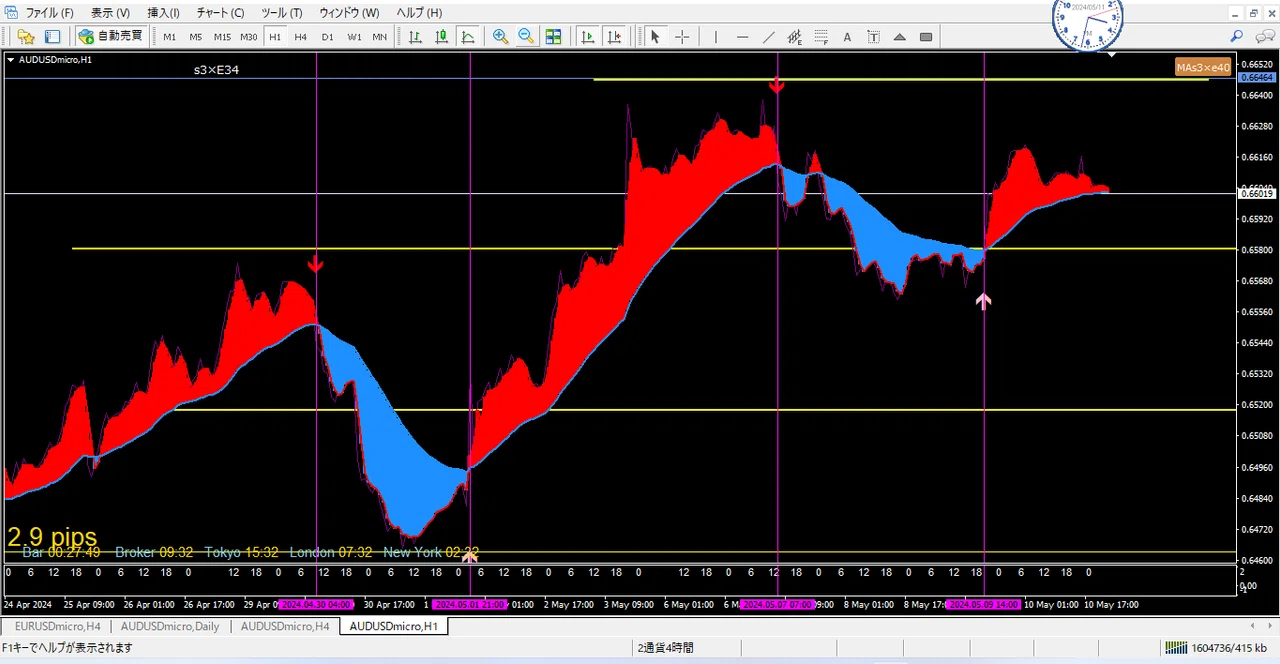Select candlestick chart display icon
Screen dimensions: 1280x664
click(x=441, y=36)
